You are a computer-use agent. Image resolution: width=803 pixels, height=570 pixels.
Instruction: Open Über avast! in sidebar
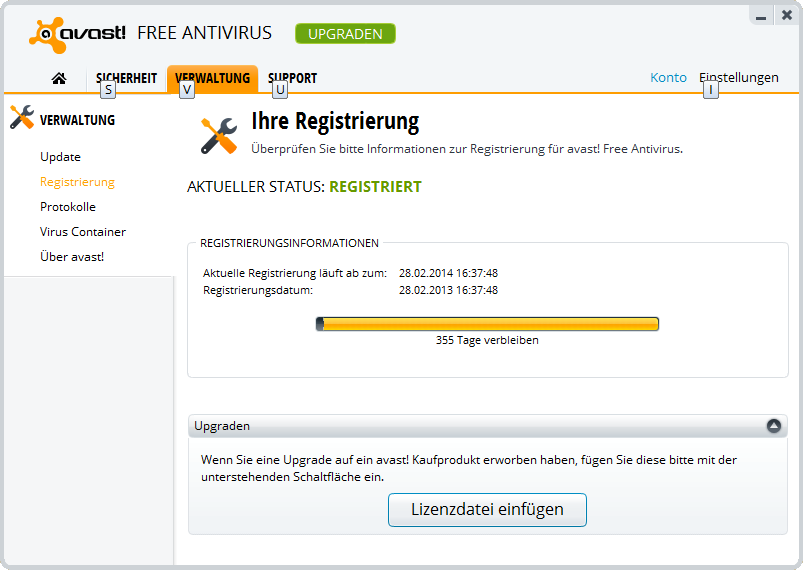pos(72,257)
